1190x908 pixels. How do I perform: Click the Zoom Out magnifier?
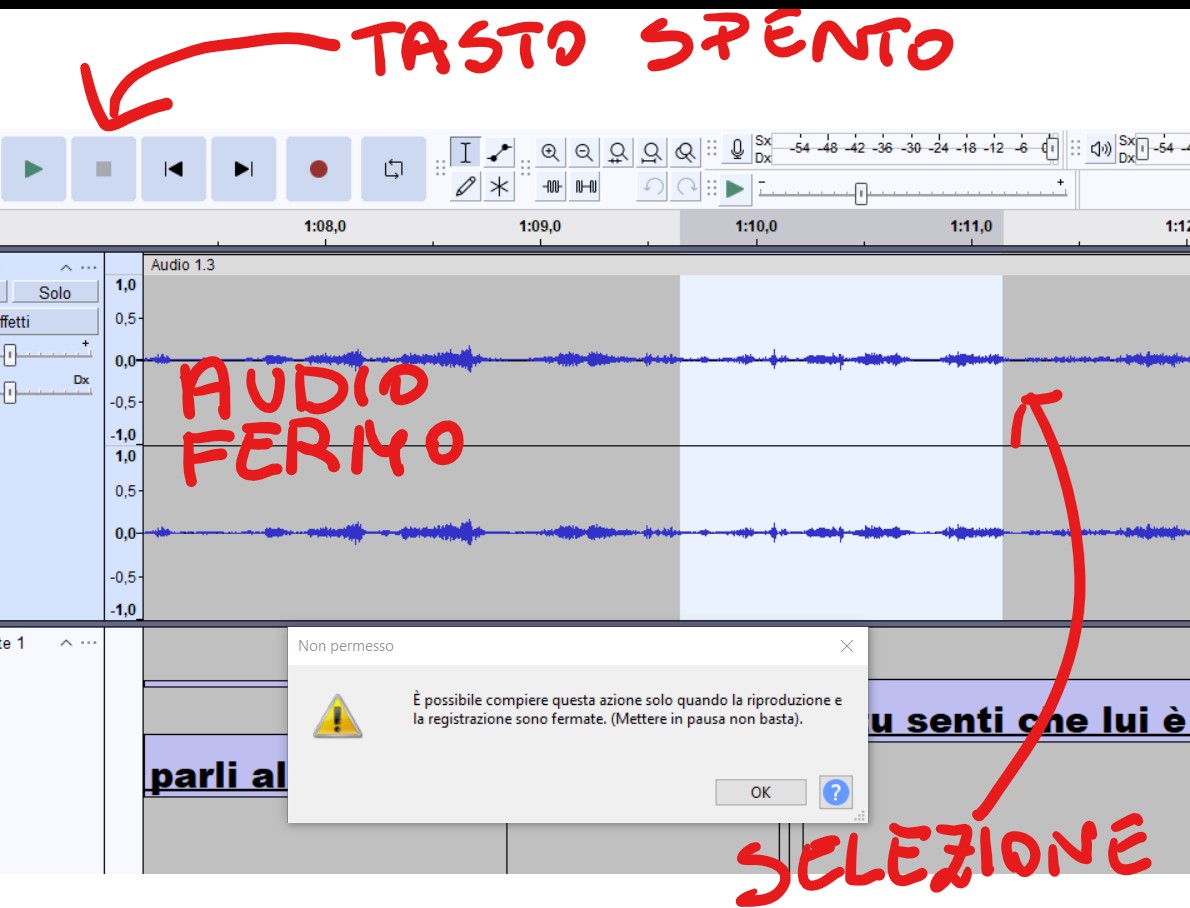click(x=584, y=152)
